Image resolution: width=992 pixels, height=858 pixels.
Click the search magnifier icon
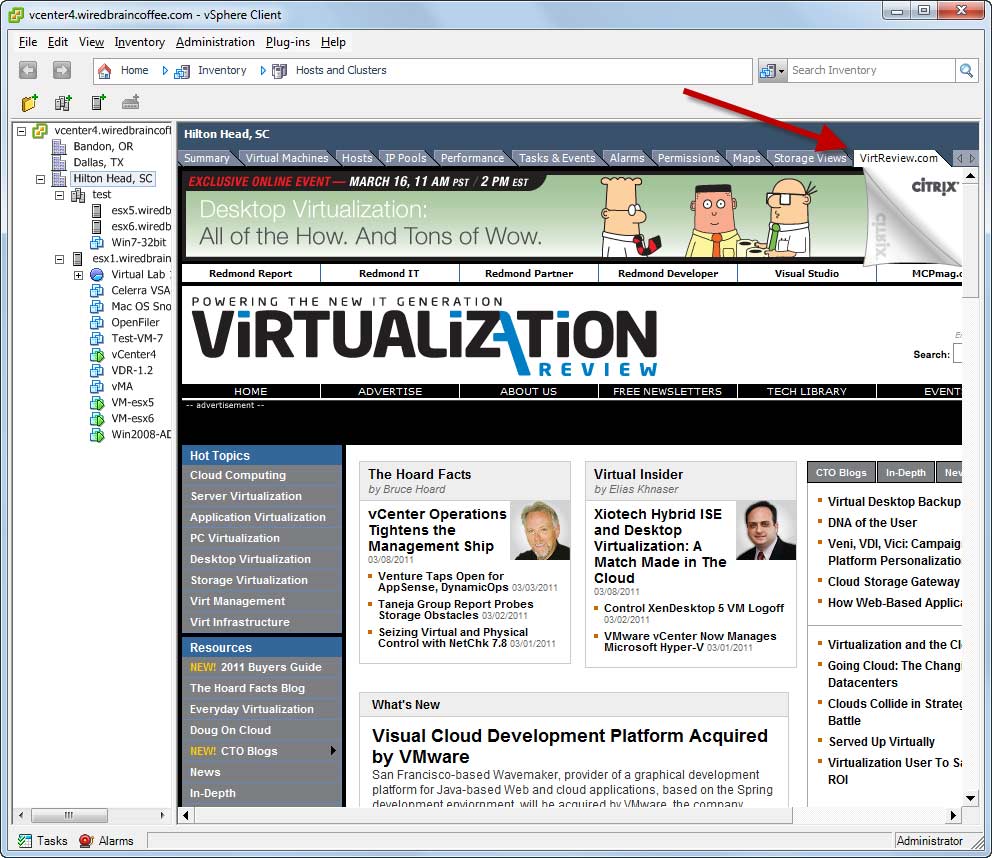pyautogui.click(x=966, y=70)
